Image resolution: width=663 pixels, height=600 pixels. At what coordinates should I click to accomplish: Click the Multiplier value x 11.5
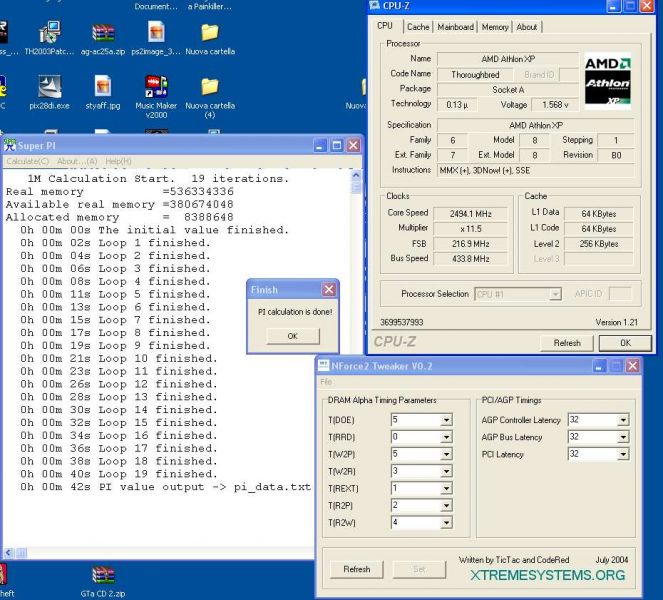click(x=470, y=229)
